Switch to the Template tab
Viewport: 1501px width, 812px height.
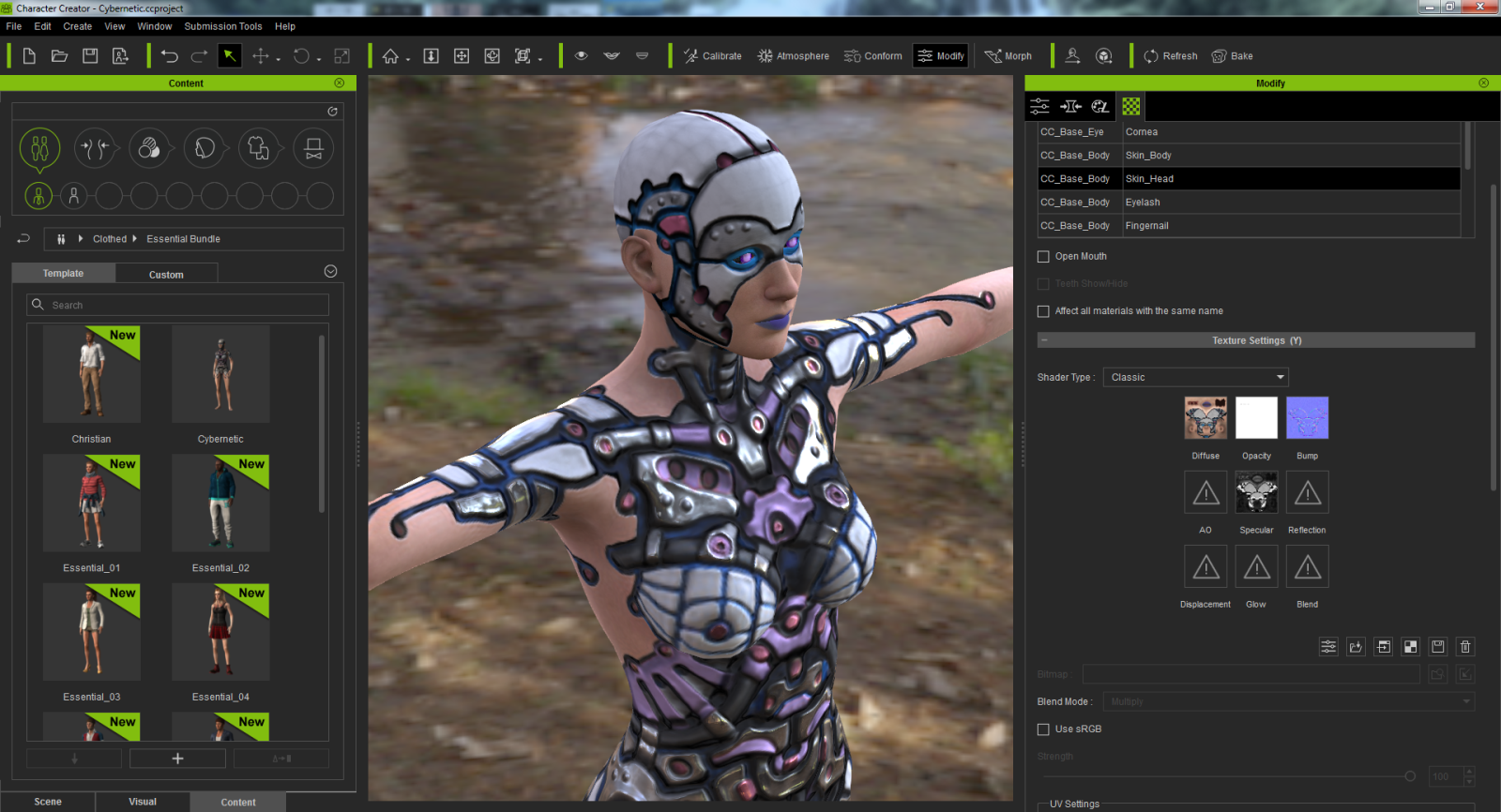(63, 274)
